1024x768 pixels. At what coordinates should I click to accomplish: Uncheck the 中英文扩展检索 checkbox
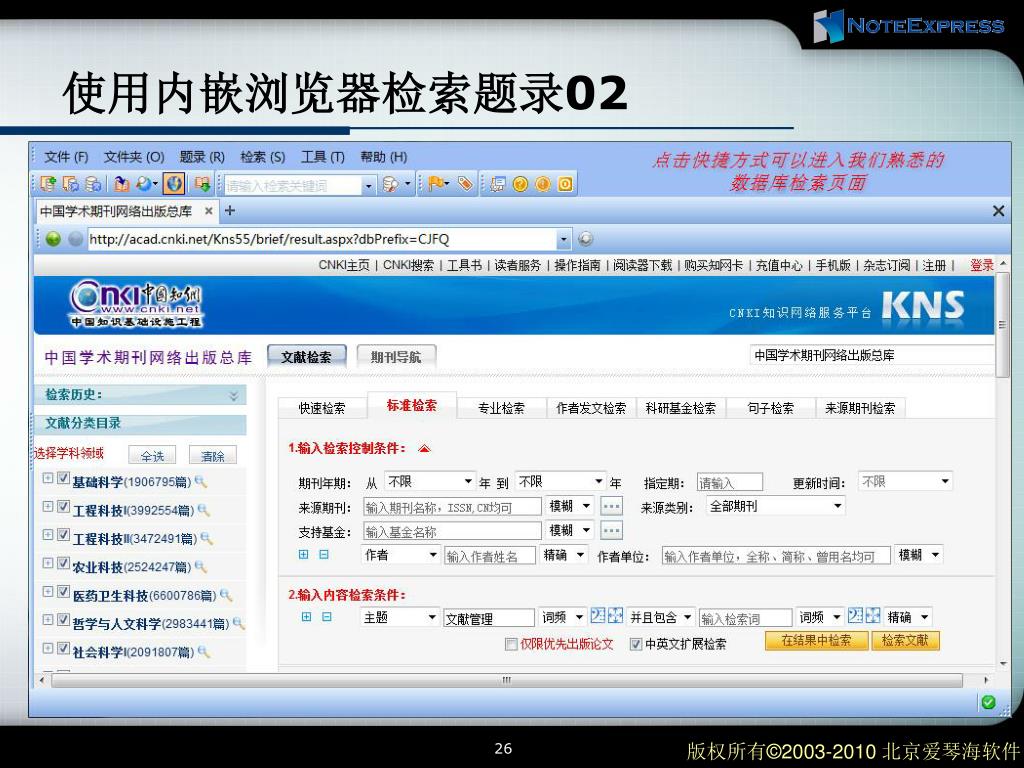(x=635, y=645)
